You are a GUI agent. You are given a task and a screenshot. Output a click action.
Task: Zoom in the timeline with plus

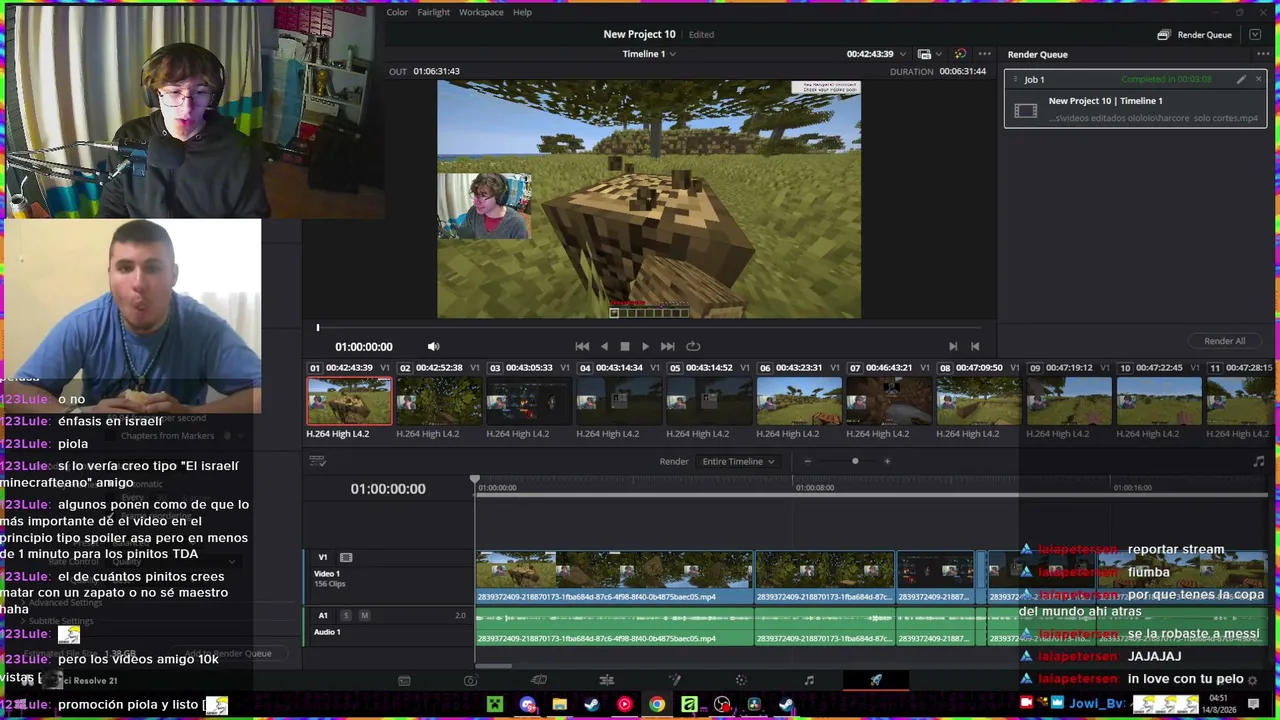[x=887, y=461]
